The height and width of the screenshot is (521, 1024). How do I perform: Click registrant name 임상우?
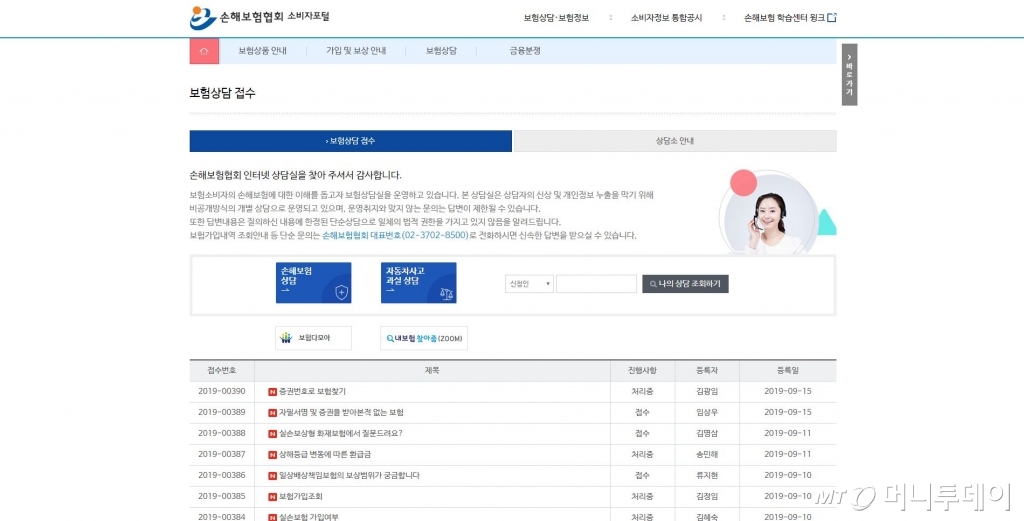click(707, 413)
